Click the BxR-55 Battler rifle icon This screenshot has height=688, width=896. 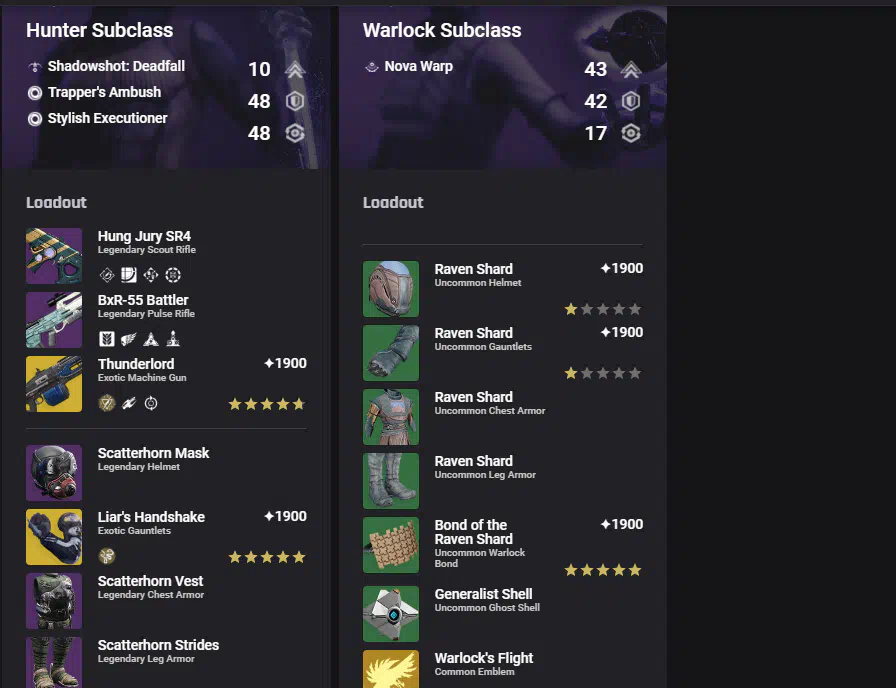54,320
